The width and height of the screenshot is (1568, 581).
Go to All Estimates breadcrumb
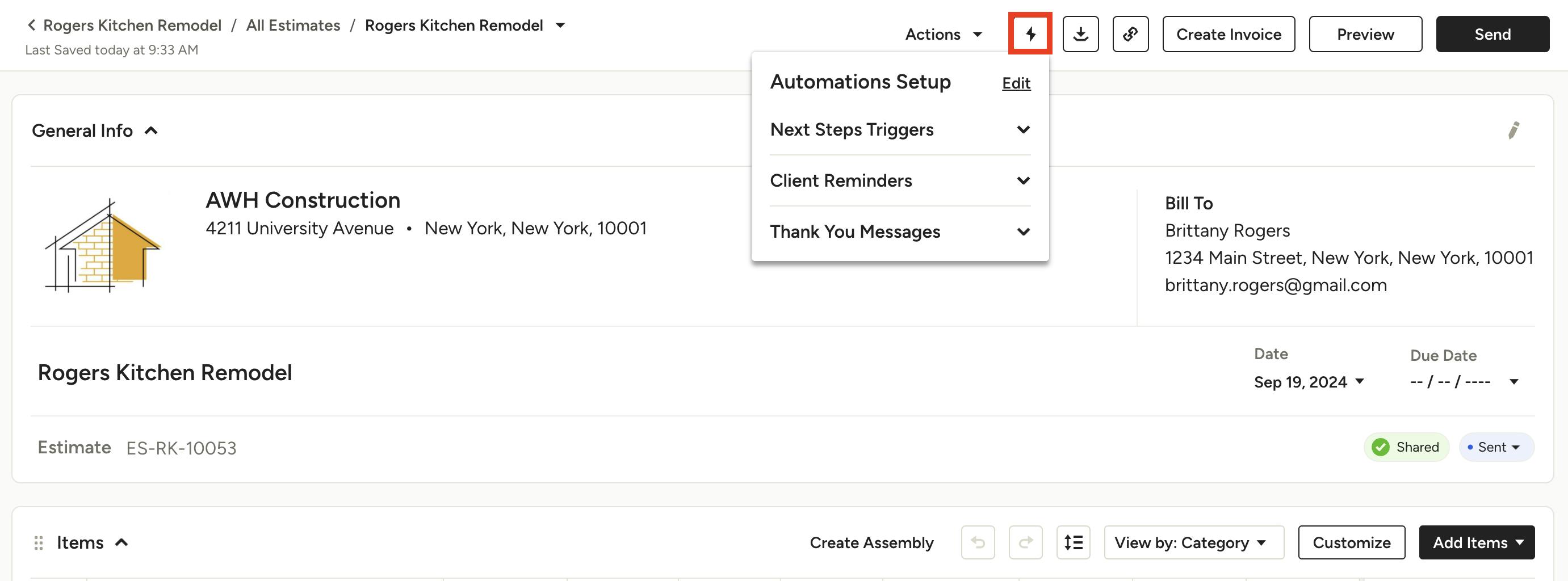[293, 26]
